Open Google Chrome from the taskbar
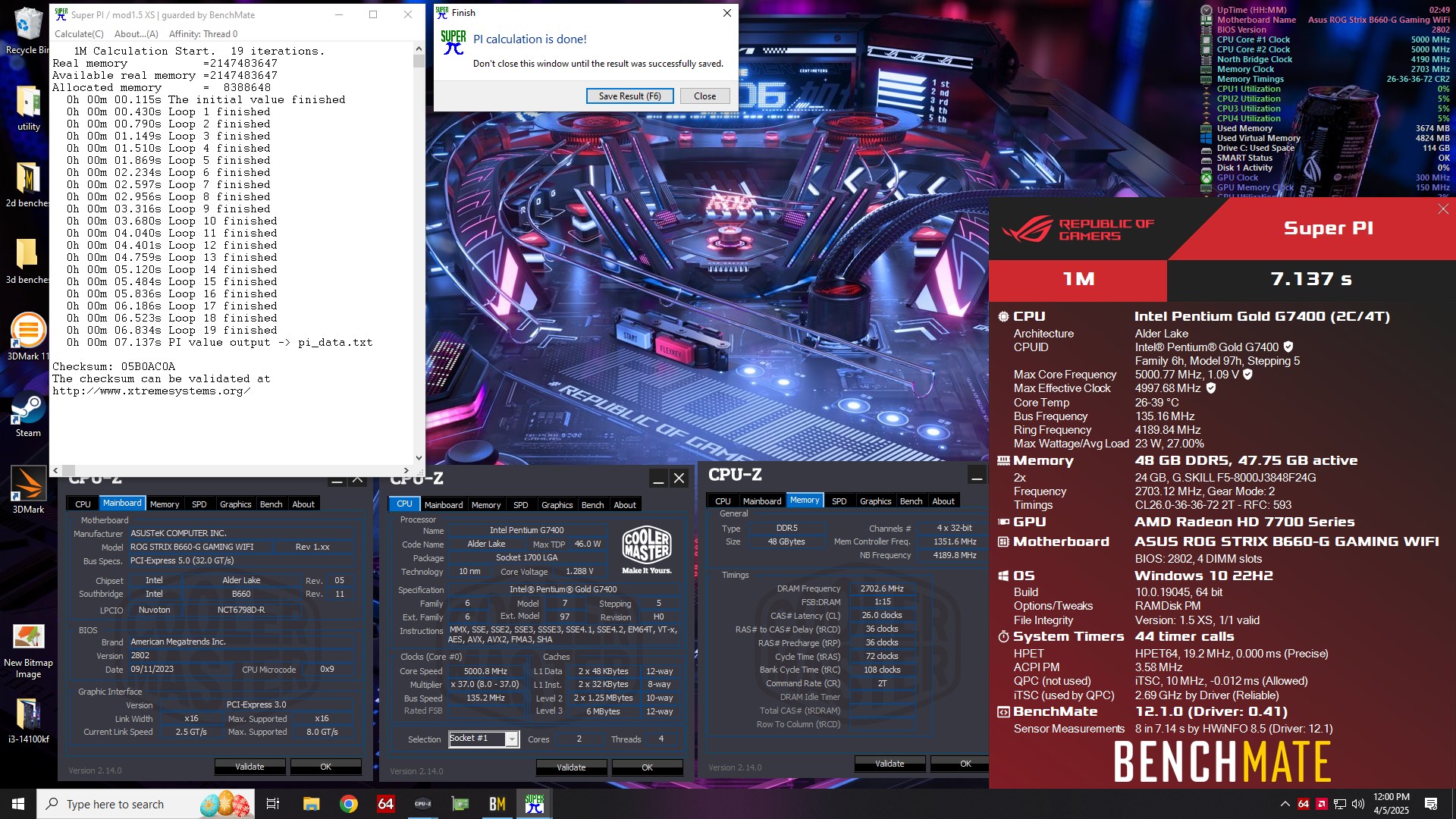 tap(349, 804)
